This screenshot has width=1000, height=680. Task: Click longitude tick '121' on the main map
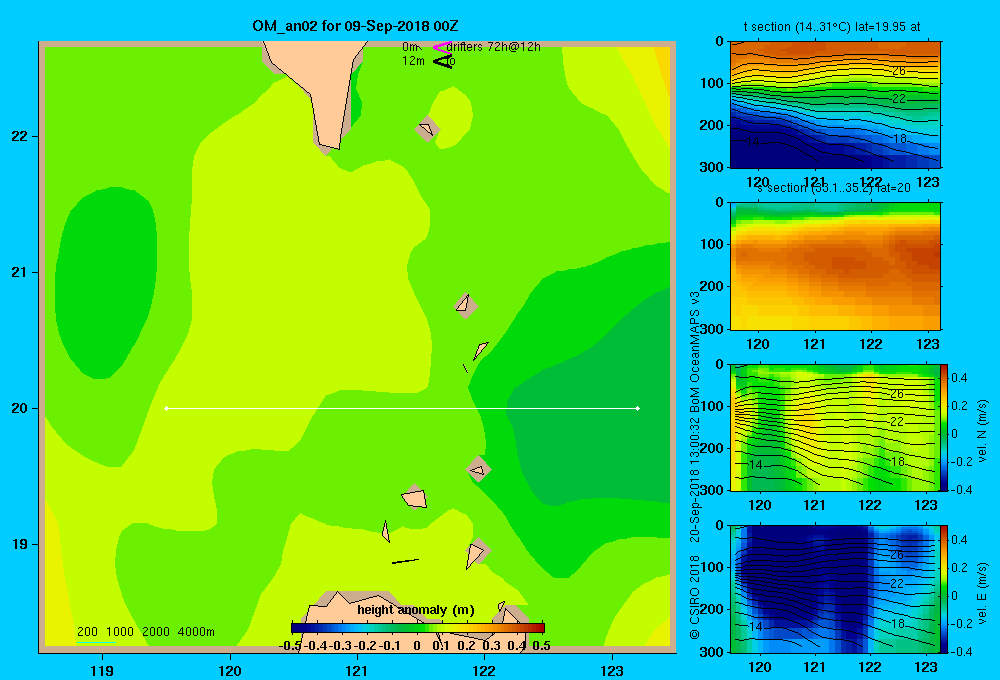click(x=357, y=670)
